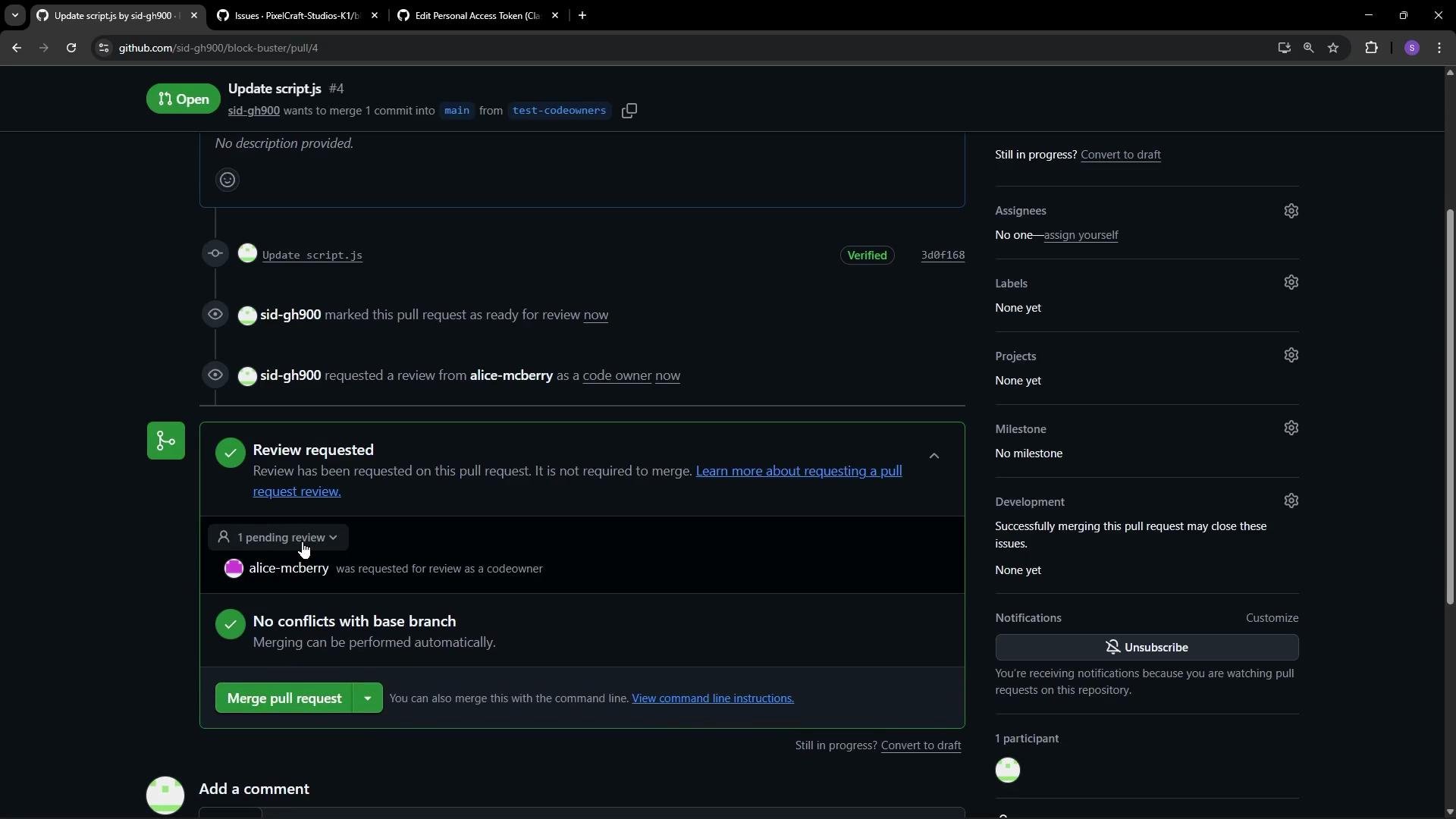Open the browser profile avatar menu
Screen dimensions: 1456x819
tap(1411, 48)
